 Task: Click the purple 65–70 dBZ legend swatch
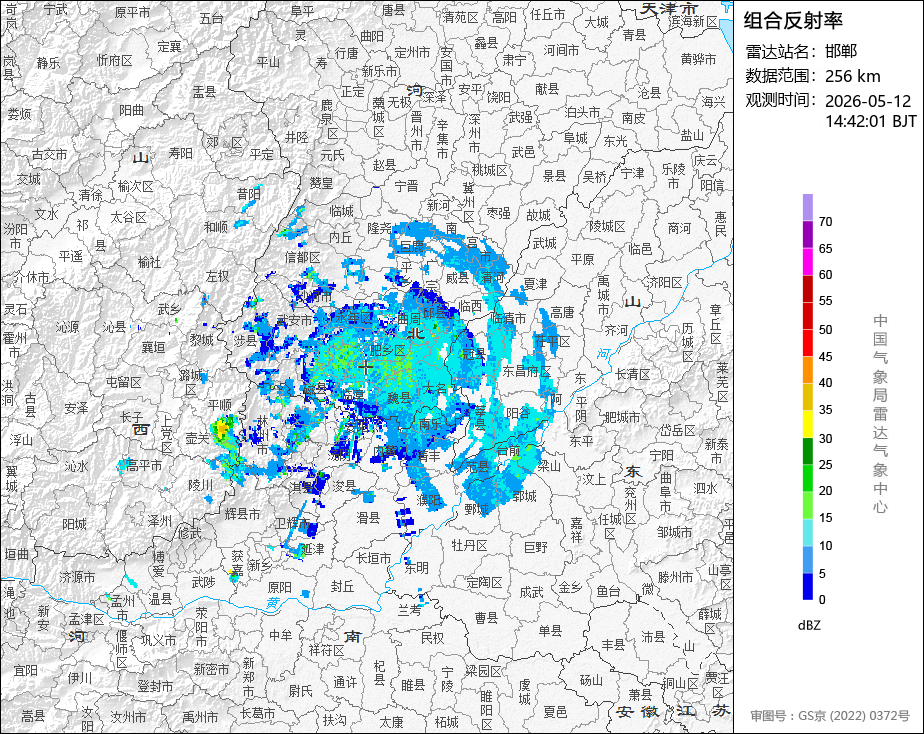pos(807,234)
